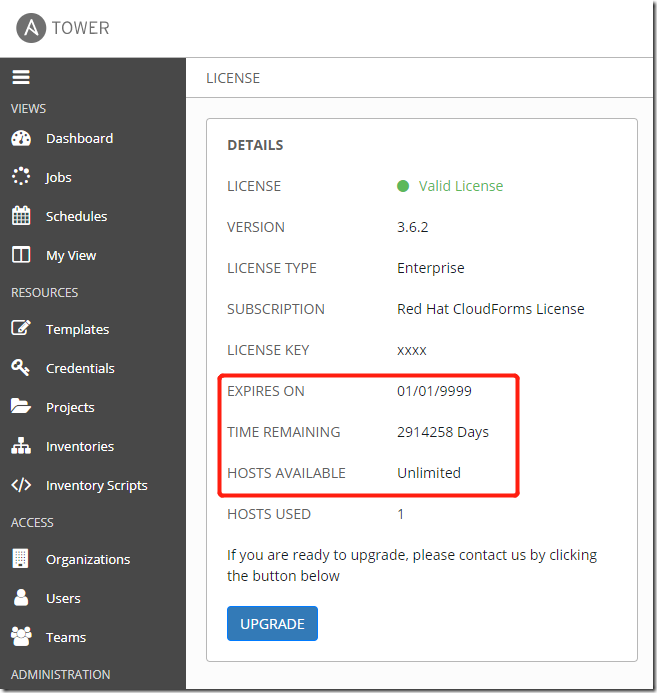Select the version value 3.6.2

point(413,227)
